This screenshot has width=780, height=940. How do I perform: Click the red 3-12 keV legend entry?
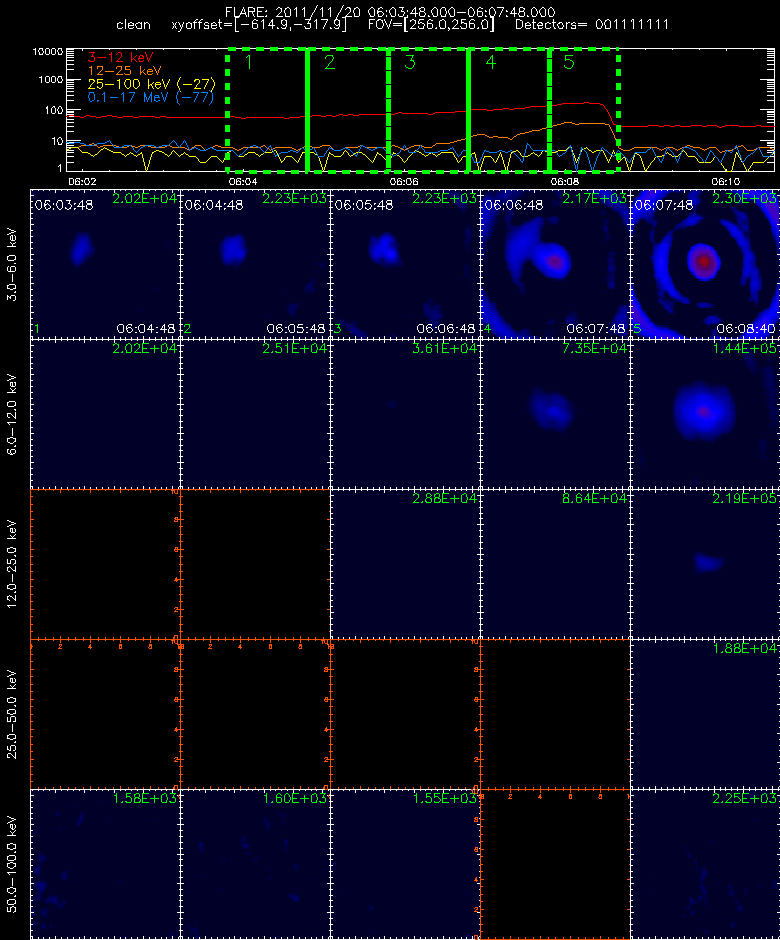point(121,58)
